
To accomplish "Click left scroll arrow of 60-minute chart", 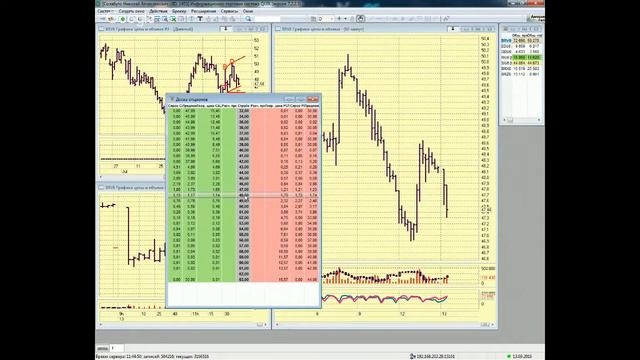I will [278, 324].
